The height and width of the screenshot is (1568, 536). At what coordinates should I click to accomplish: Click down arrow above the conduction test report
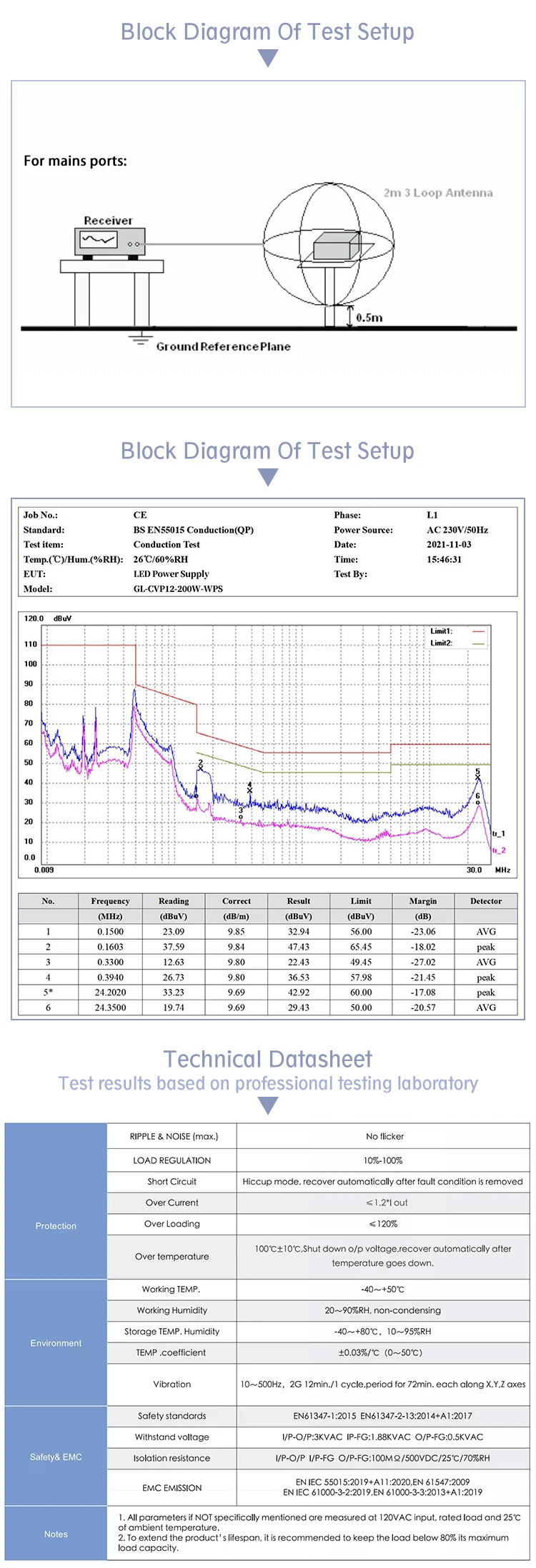(267, 477)
